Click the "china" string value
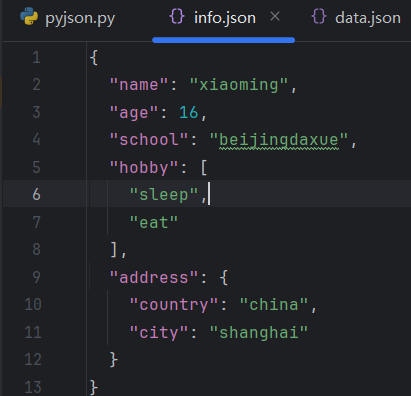The height and width of the screenshot is (396, 411). 274,305
